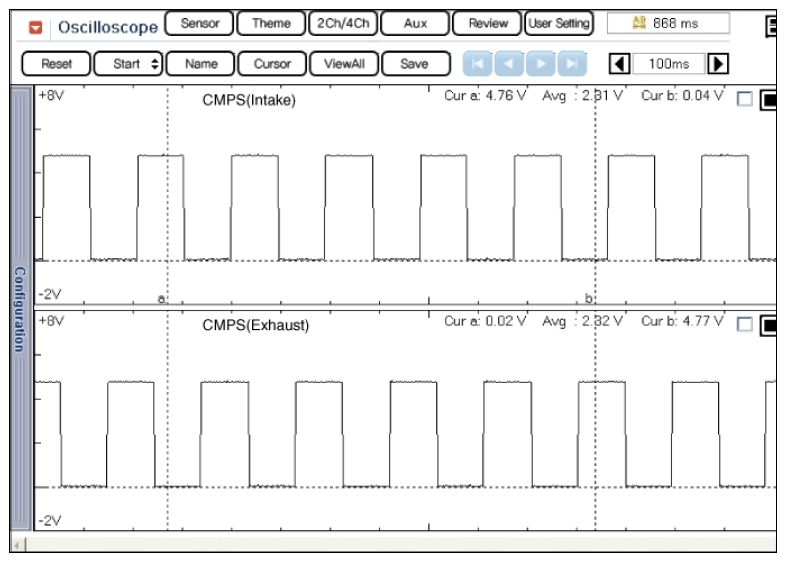Tick the CMPS(Exhaust) channel checkbox

point(743,324)
